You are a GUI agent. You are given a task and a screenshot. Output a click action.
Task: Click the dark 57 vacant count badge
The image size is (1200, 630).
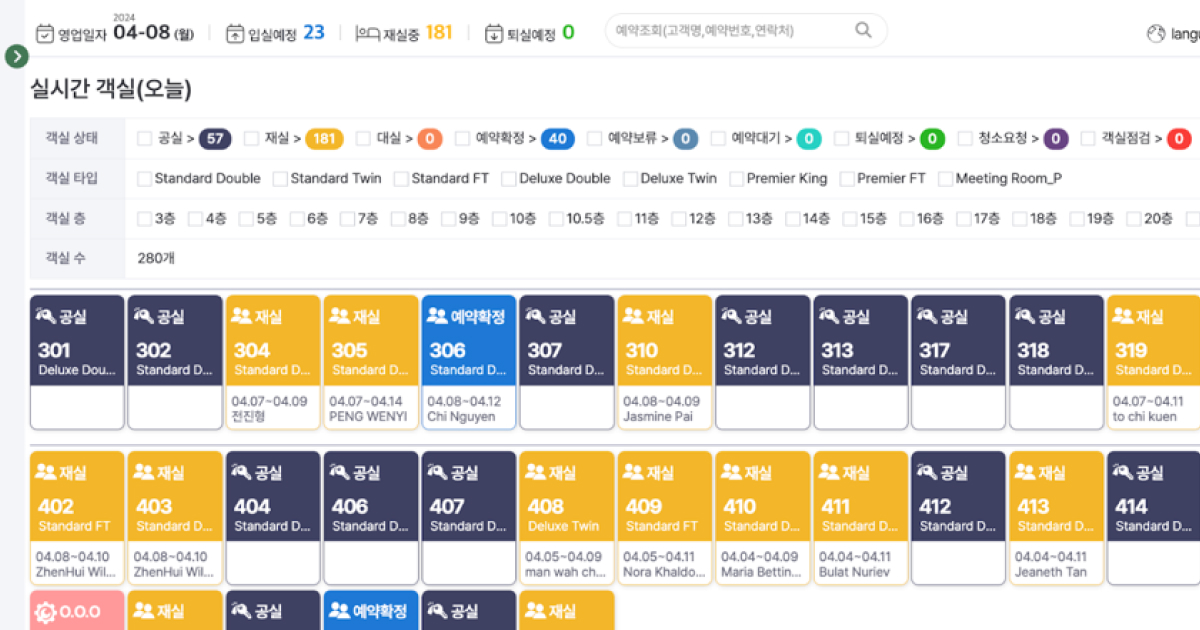coord(215,139)
